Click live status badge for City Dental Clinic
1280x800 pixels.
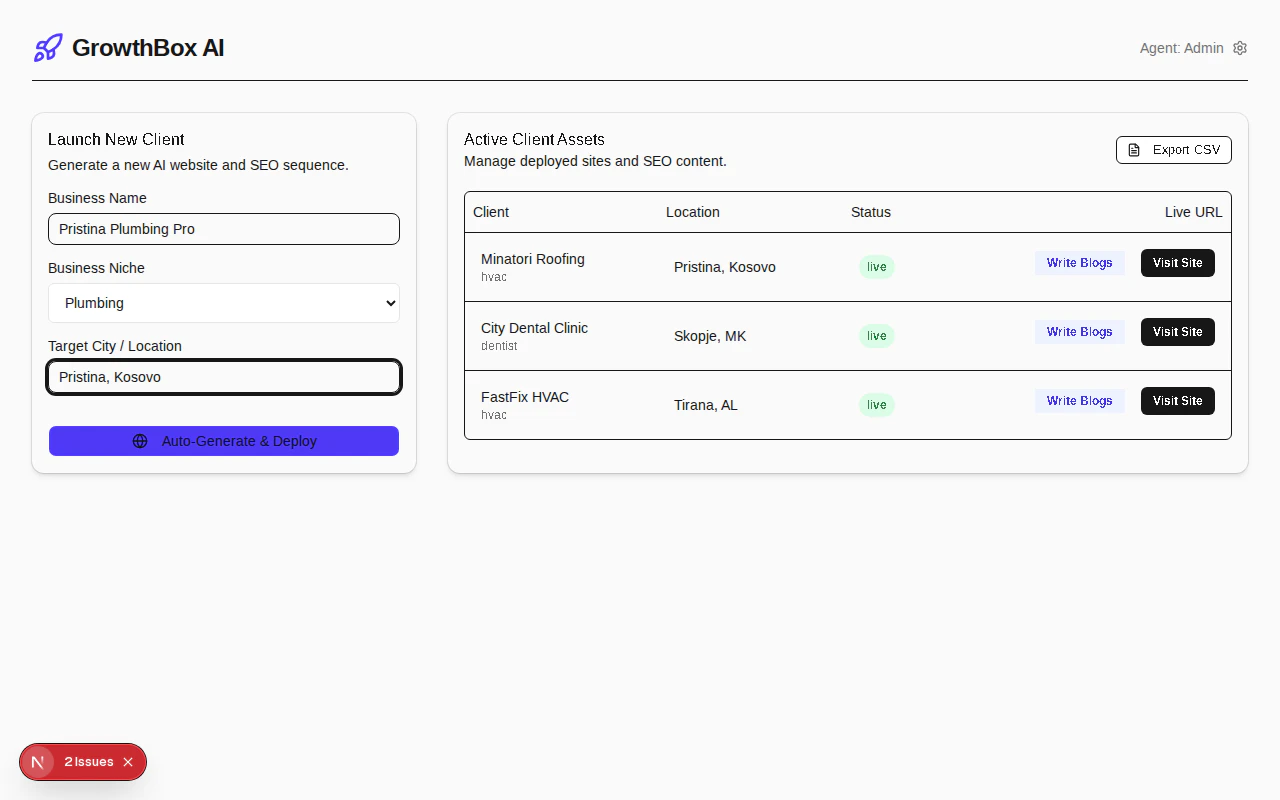877,336
